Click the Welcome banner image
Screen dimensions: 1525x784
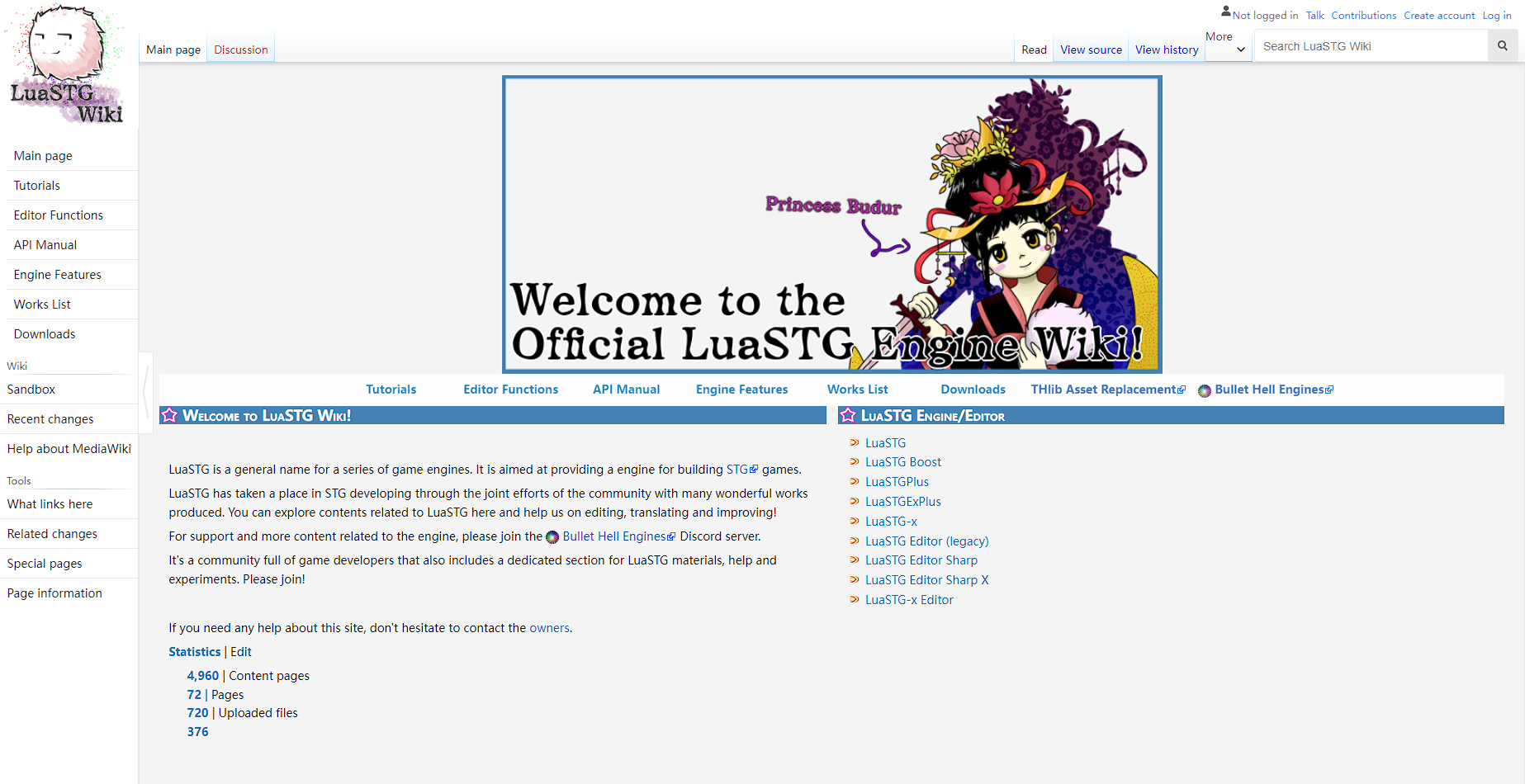coord(832,224)
